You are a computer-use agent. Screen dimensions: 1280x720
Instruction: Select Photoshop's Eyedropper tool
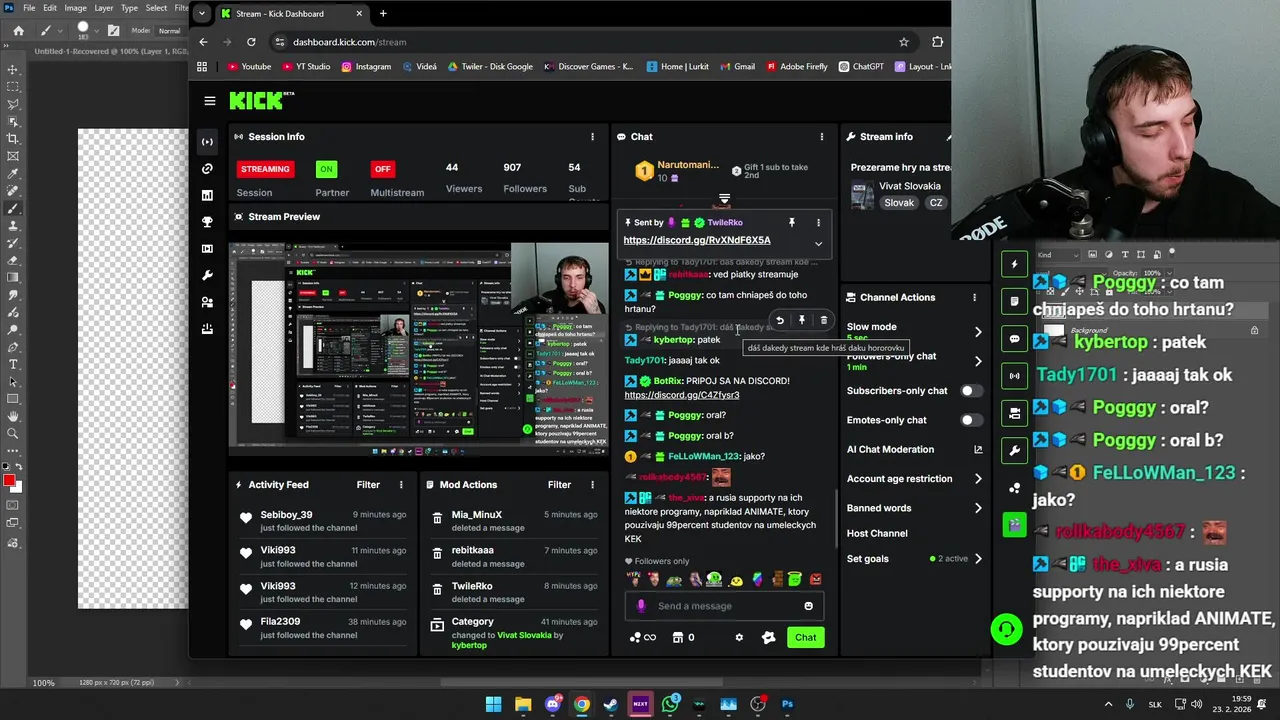[13, 173]
